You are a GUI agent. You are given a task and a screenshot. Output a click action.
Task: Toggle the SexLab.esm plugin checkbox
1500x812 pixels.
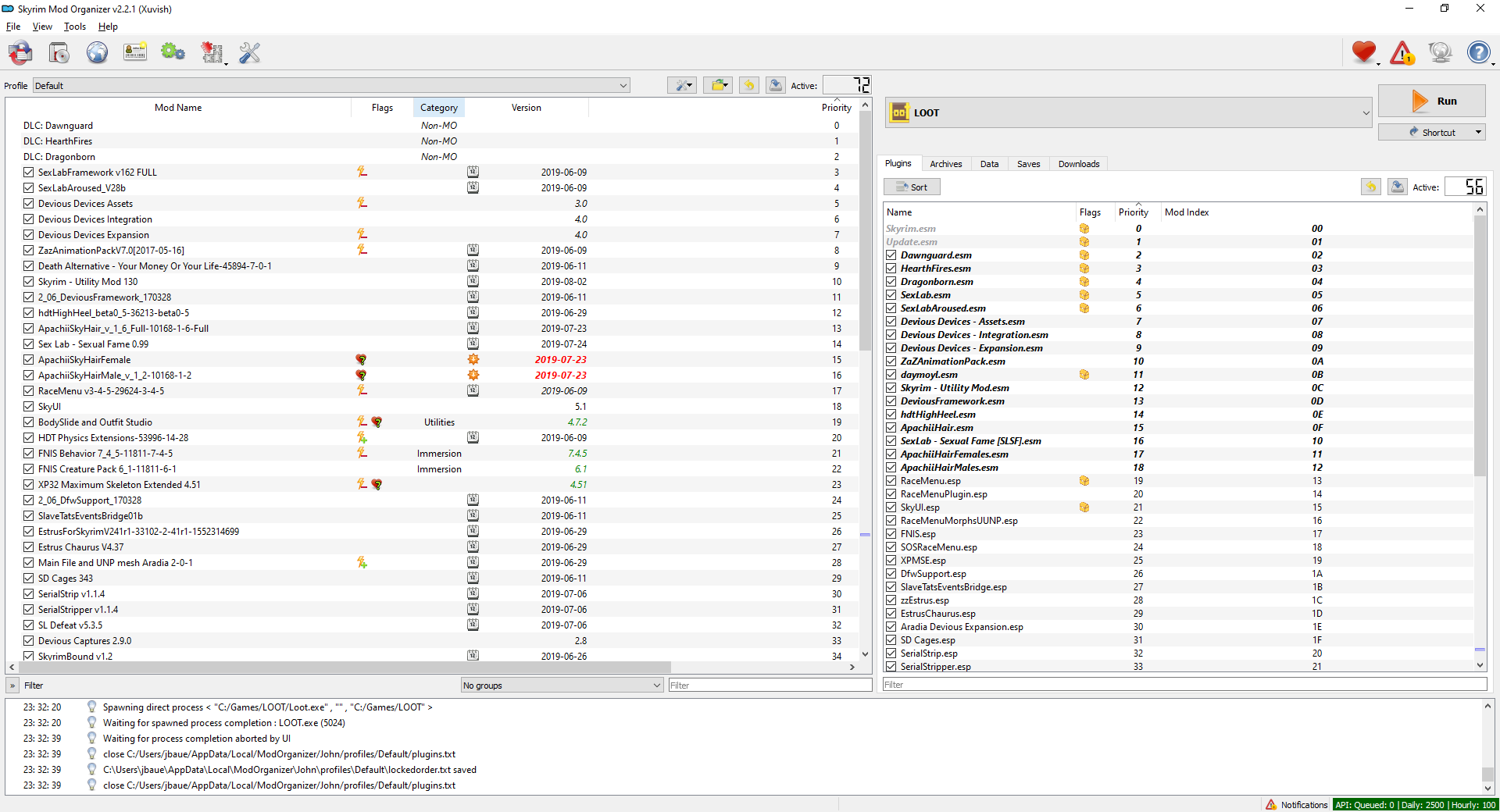point(891,295)
